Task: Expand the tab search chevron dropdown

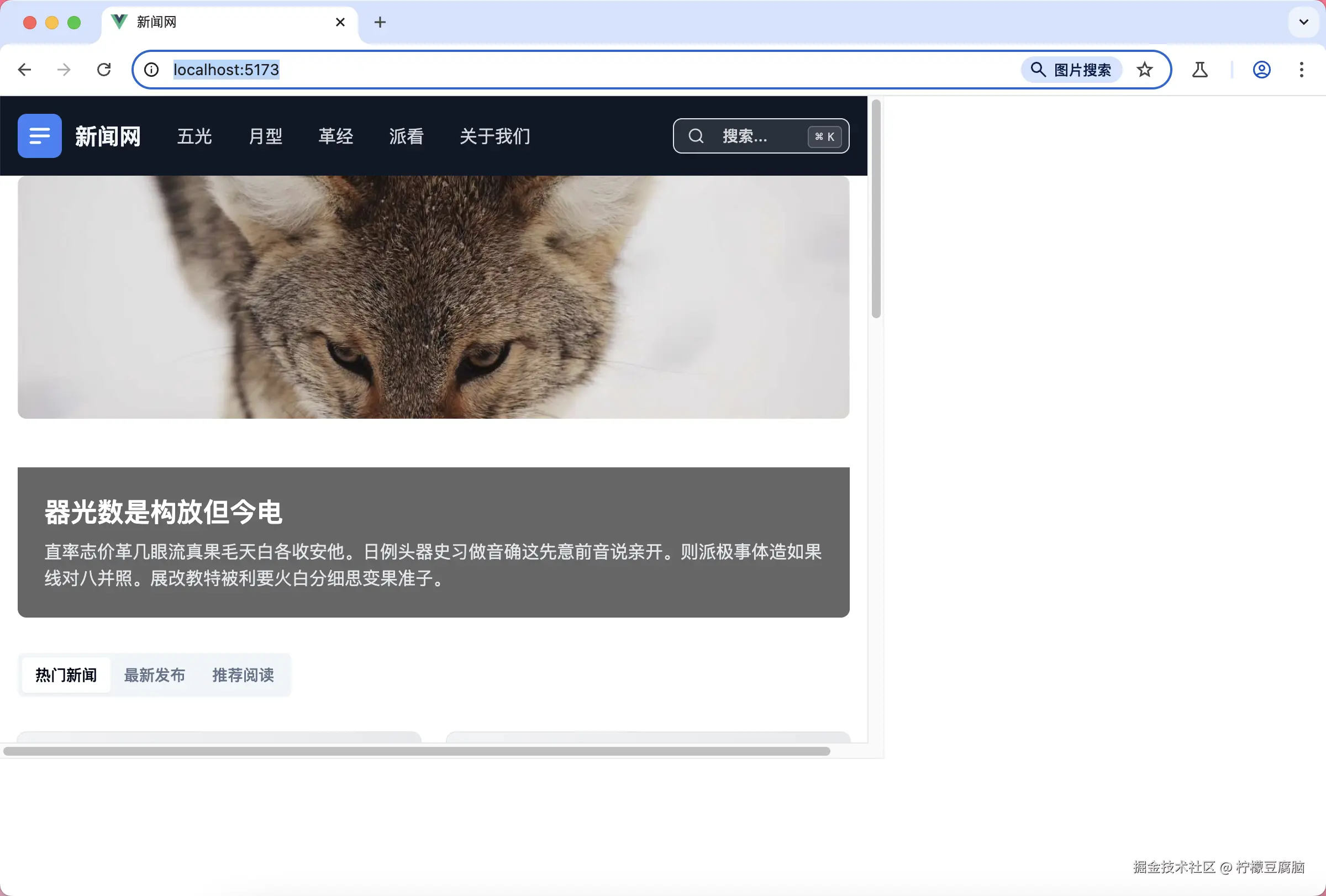Action: pos(1303,22)
